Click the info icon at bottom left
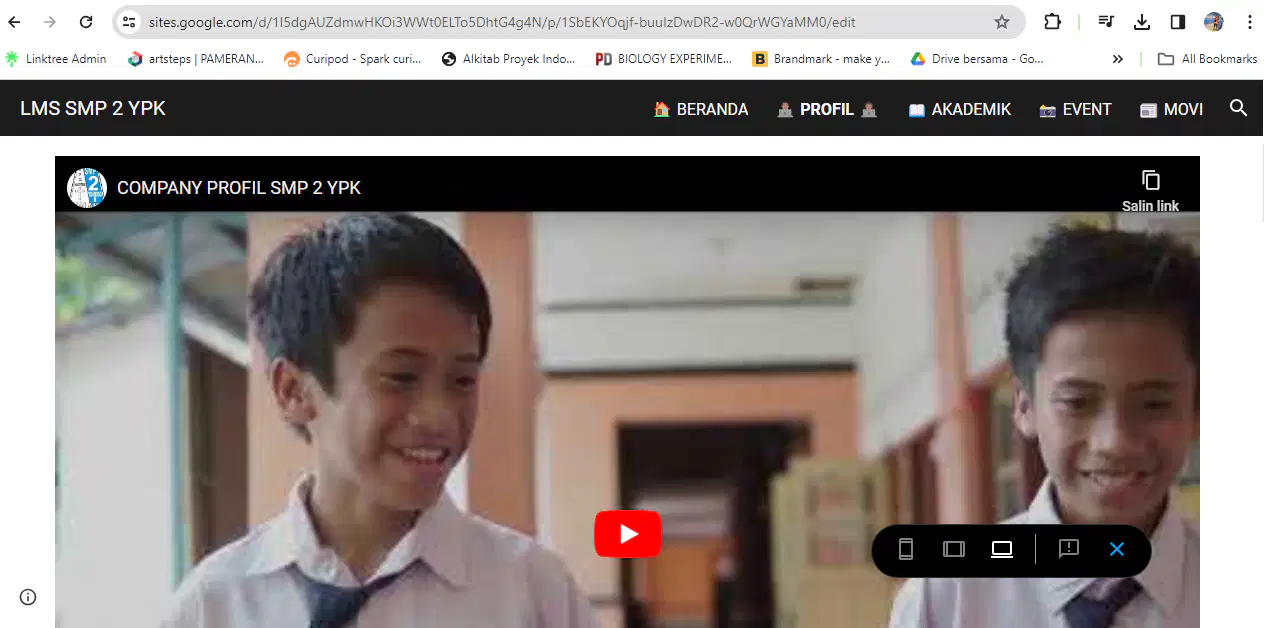Image resolution: width=1264 pixels, height=628 pixels. (28, 597)
